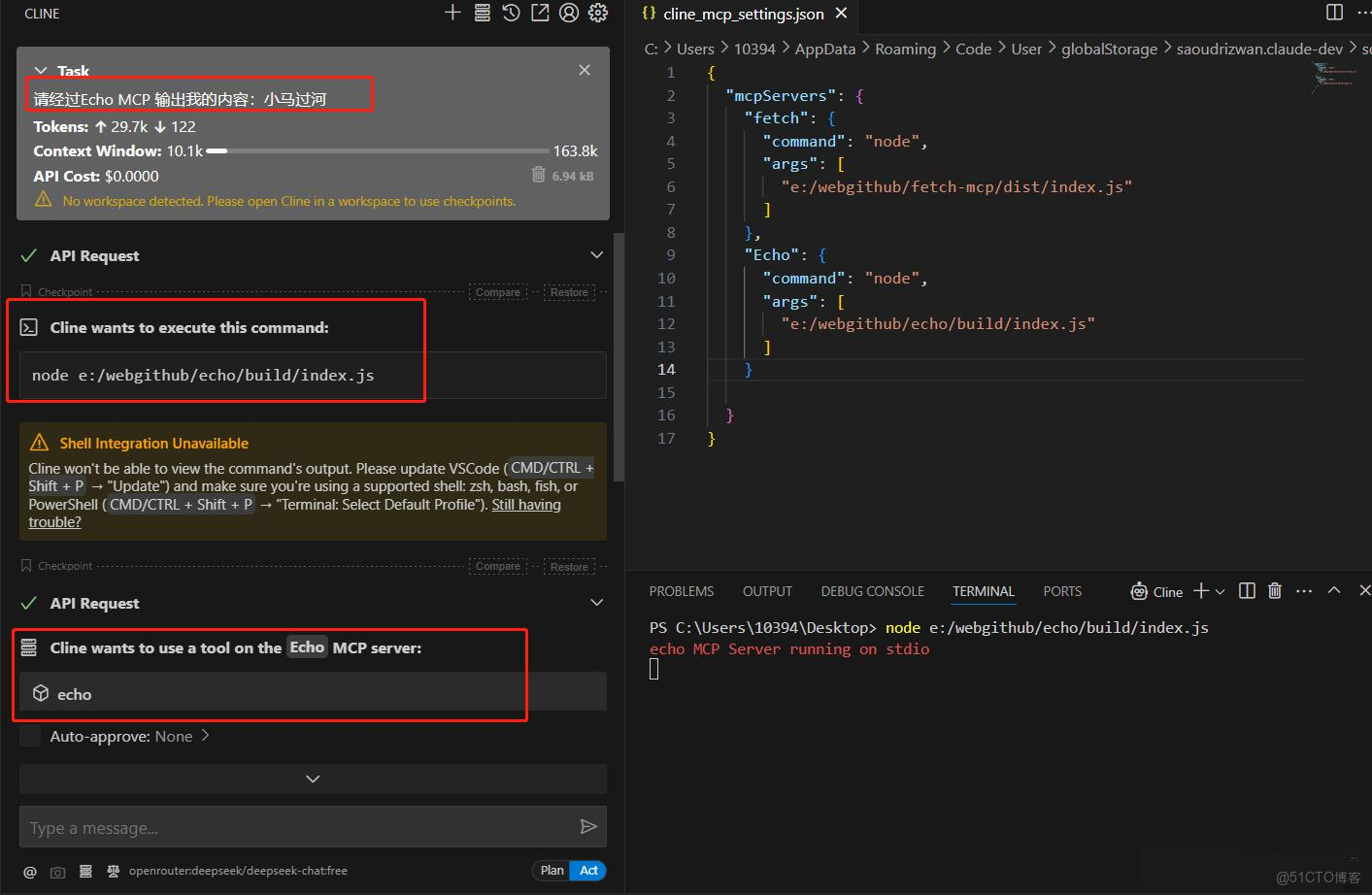Select the DEBUG CONSOLE tab
Viewport: 1372px width, 895px height.
872,591
